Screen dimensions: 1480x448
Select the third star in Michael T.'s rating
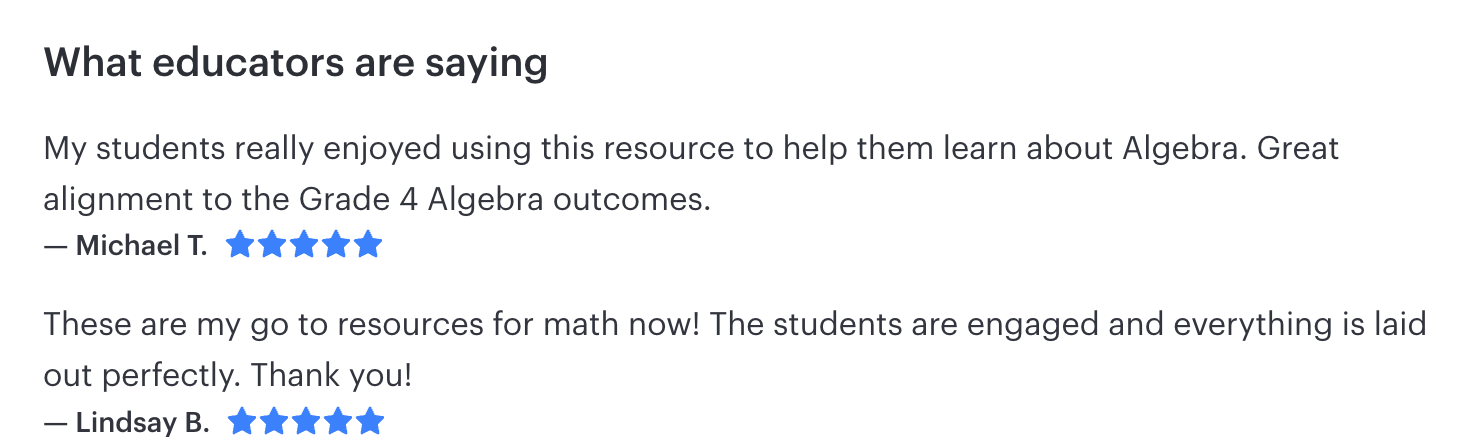click(x=304, y=245)
